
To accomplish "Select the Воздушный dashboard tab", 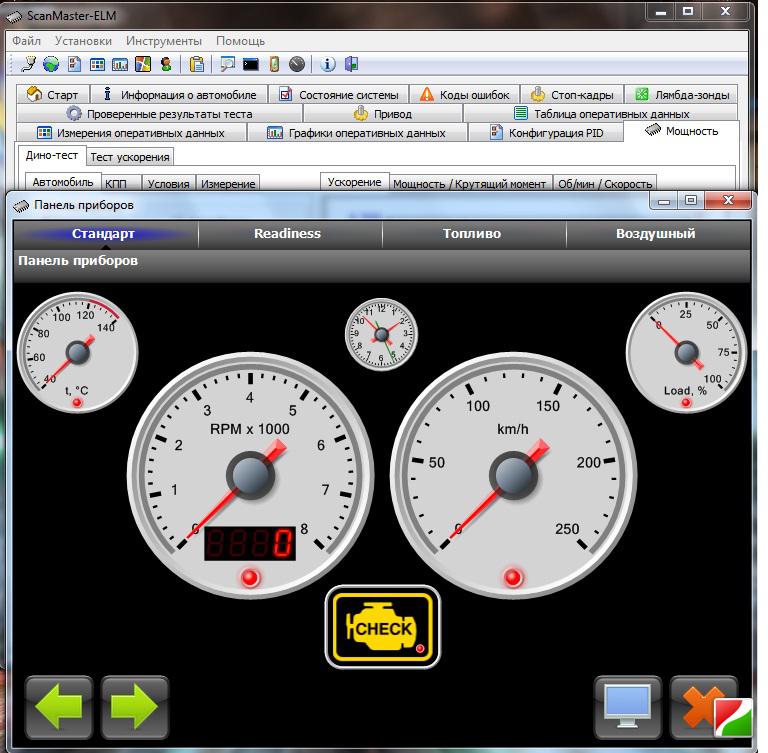I will pyautogui.click(x=655, y=234).
